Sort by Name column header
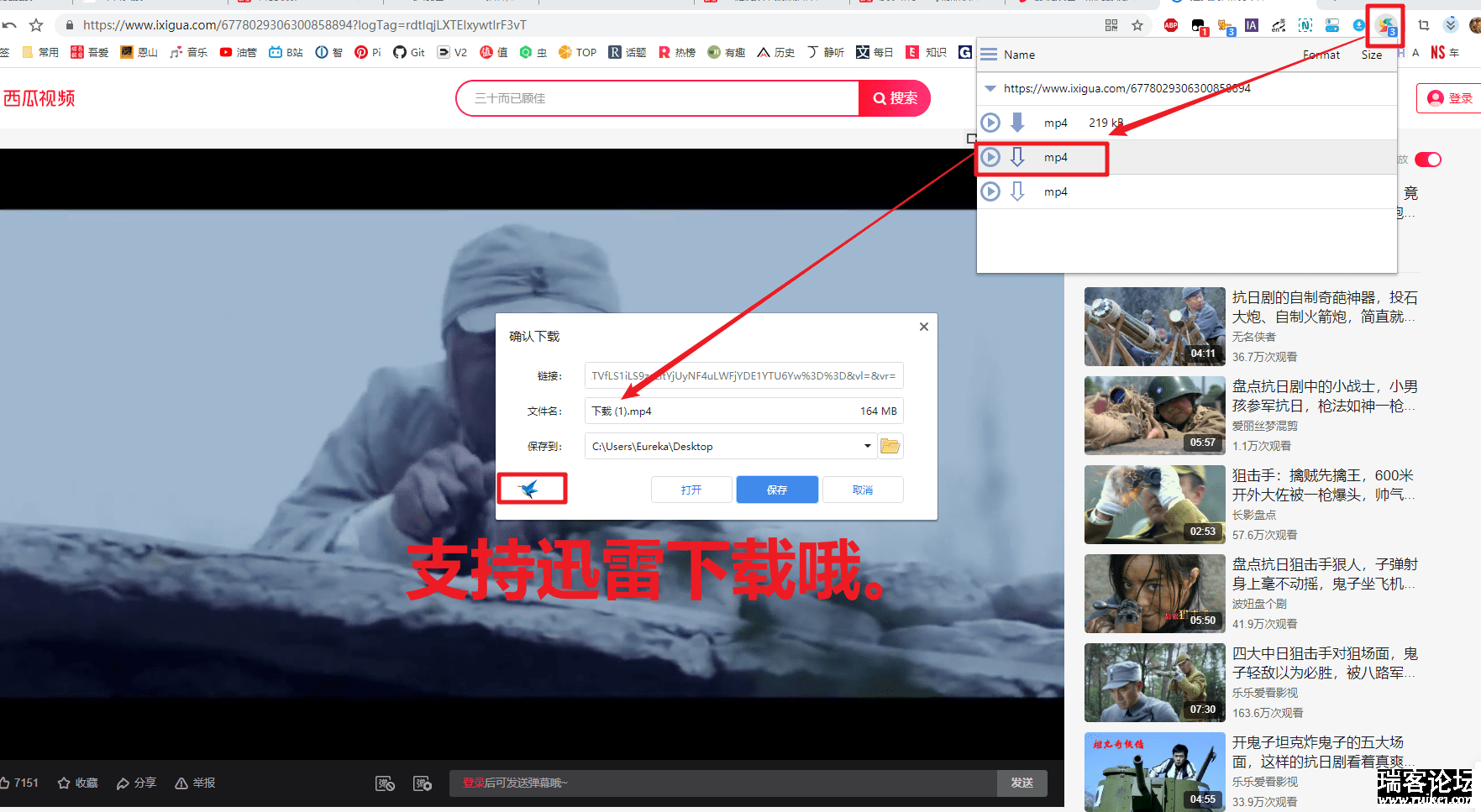1481x812 pixels. pos(1019,55)
